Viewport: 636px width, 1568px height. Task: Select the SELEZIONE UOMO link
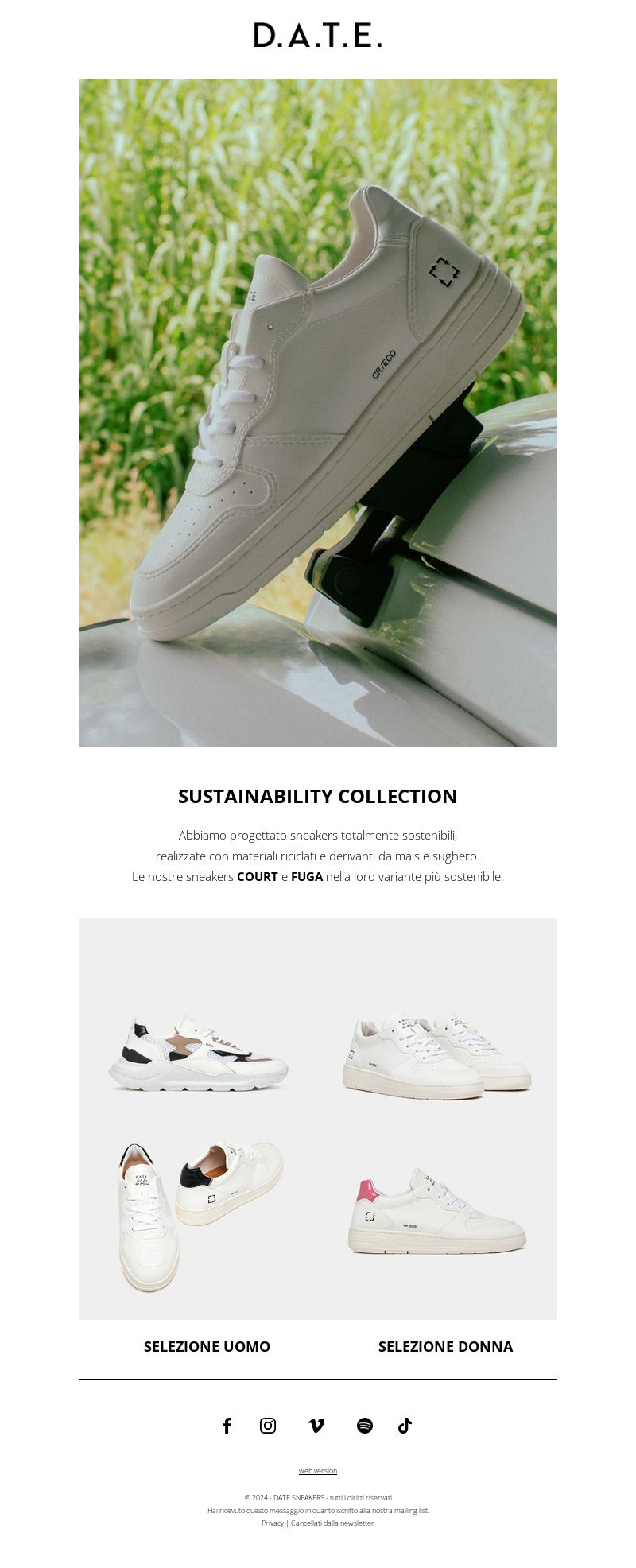207,1346
